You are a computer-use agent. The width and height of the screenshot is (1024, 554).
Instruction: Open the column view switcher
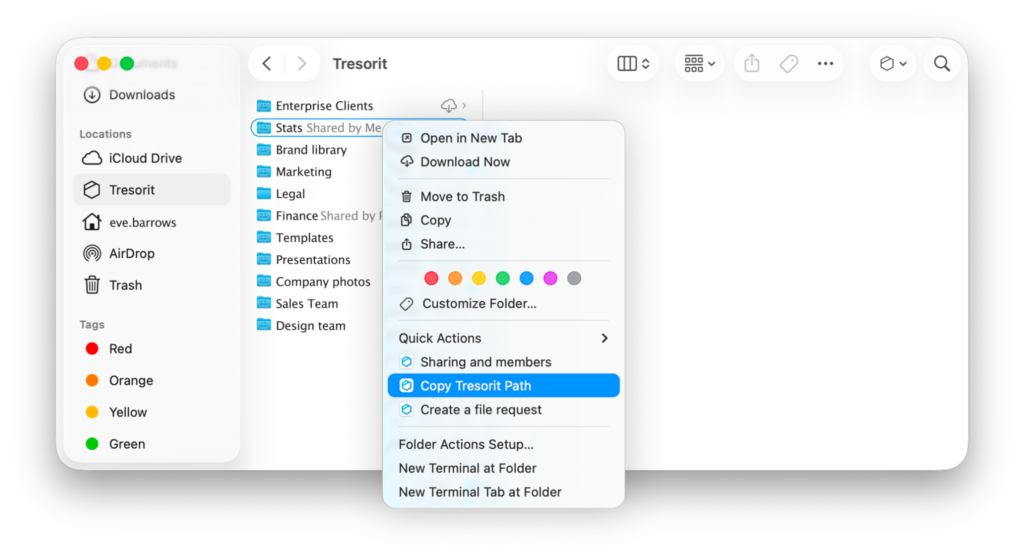(x=633, y=63)
